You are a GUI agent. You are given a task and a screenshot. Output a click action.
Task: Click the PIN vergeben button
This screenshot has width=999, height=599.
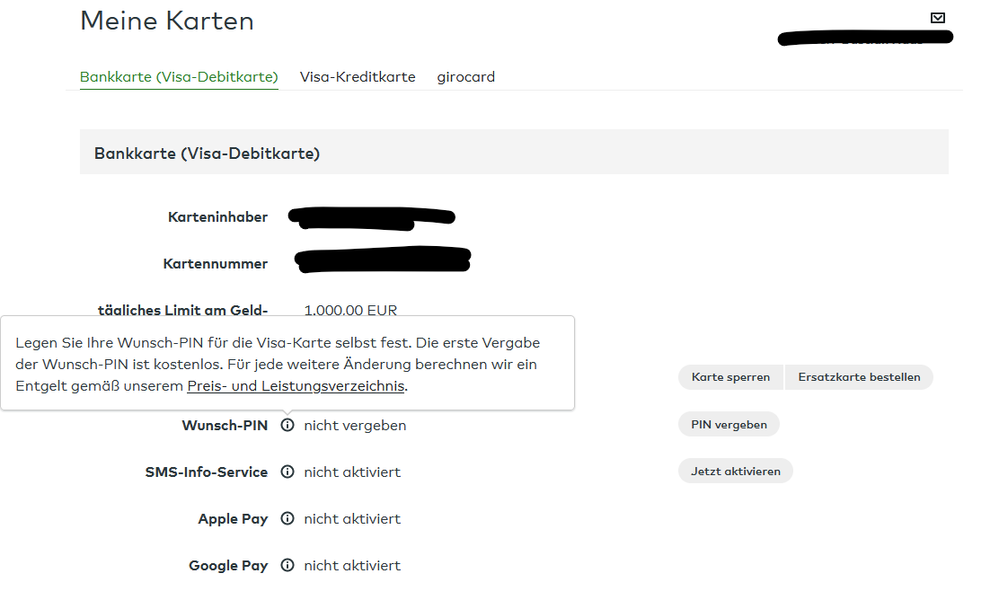[728, 425]
